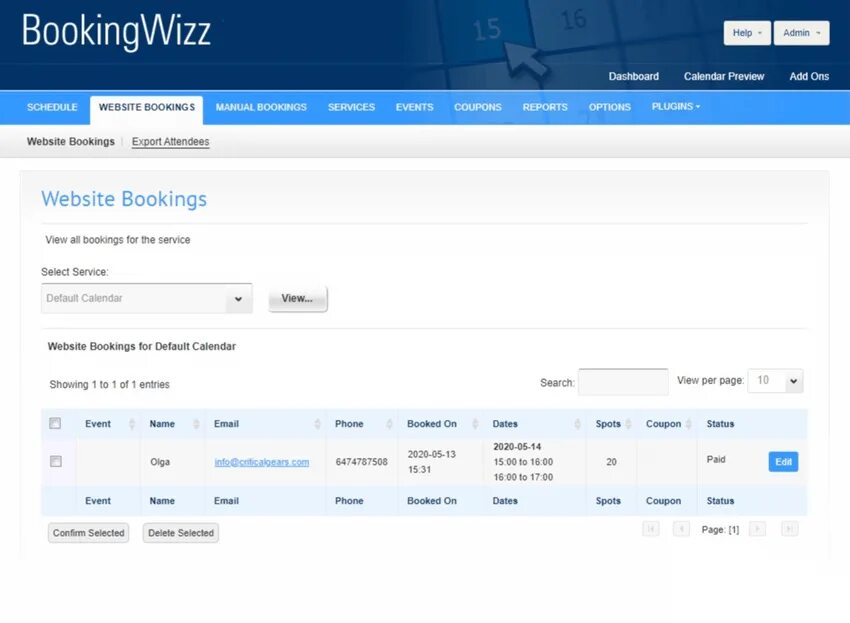Edit Olga's booking
The height and width of the screenshot is (623, 850).
coord(783,461)
